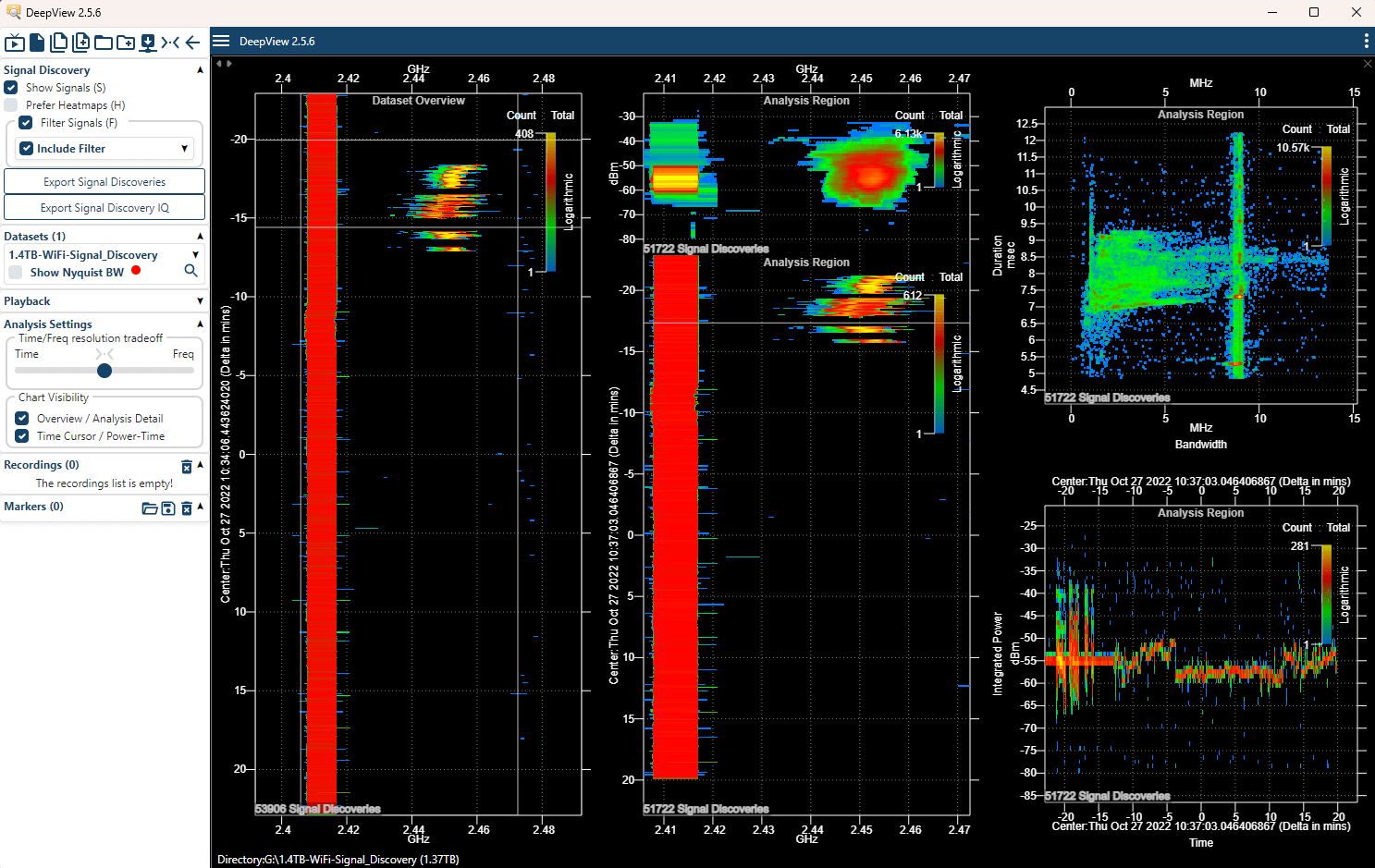Viewport: 1375px width, 868px height.
Task: Collapse the Analysis Settings panel
Action: point(200,324)
